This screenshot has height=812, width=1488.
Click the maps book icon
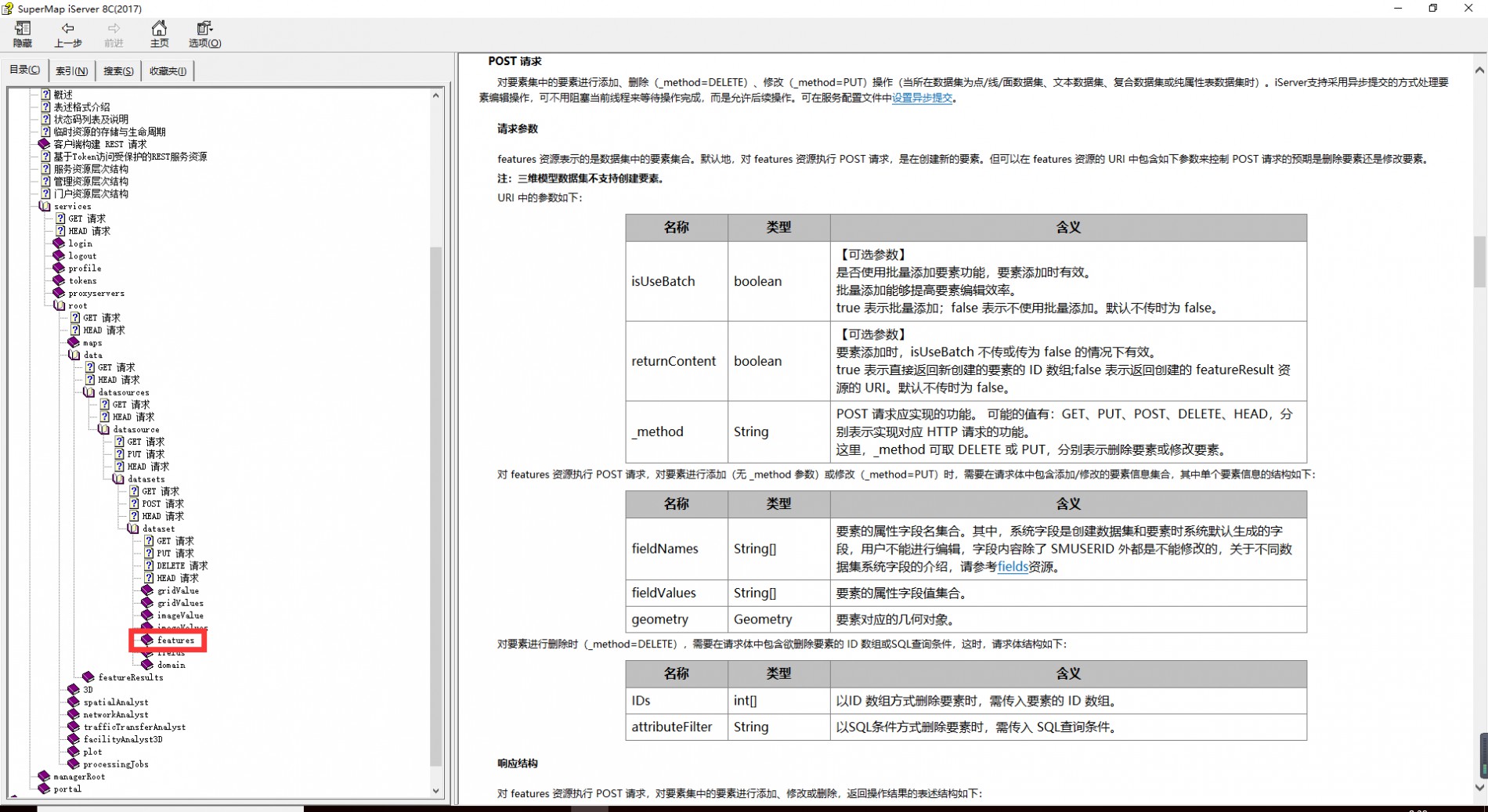(74, 342)
